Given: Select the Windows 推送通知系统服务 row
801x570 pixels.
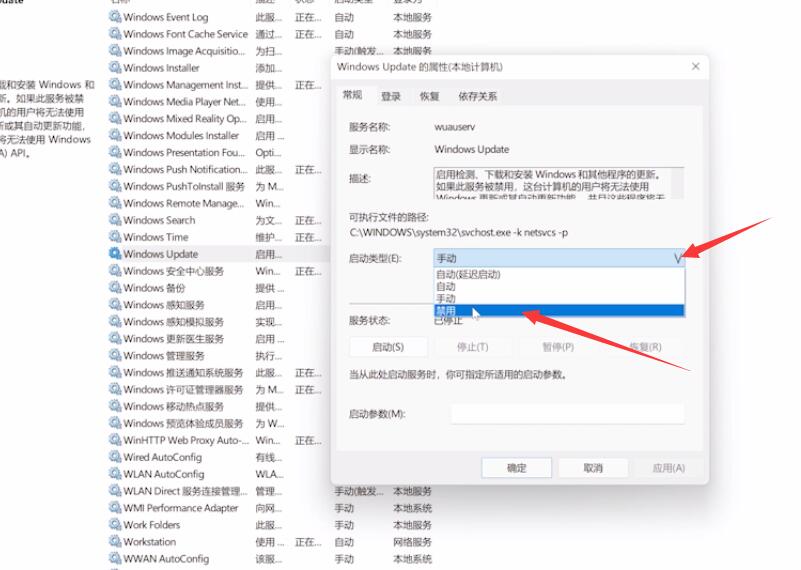Looking at the screenshot, I should pyautogui.click(x=217, y=372).
